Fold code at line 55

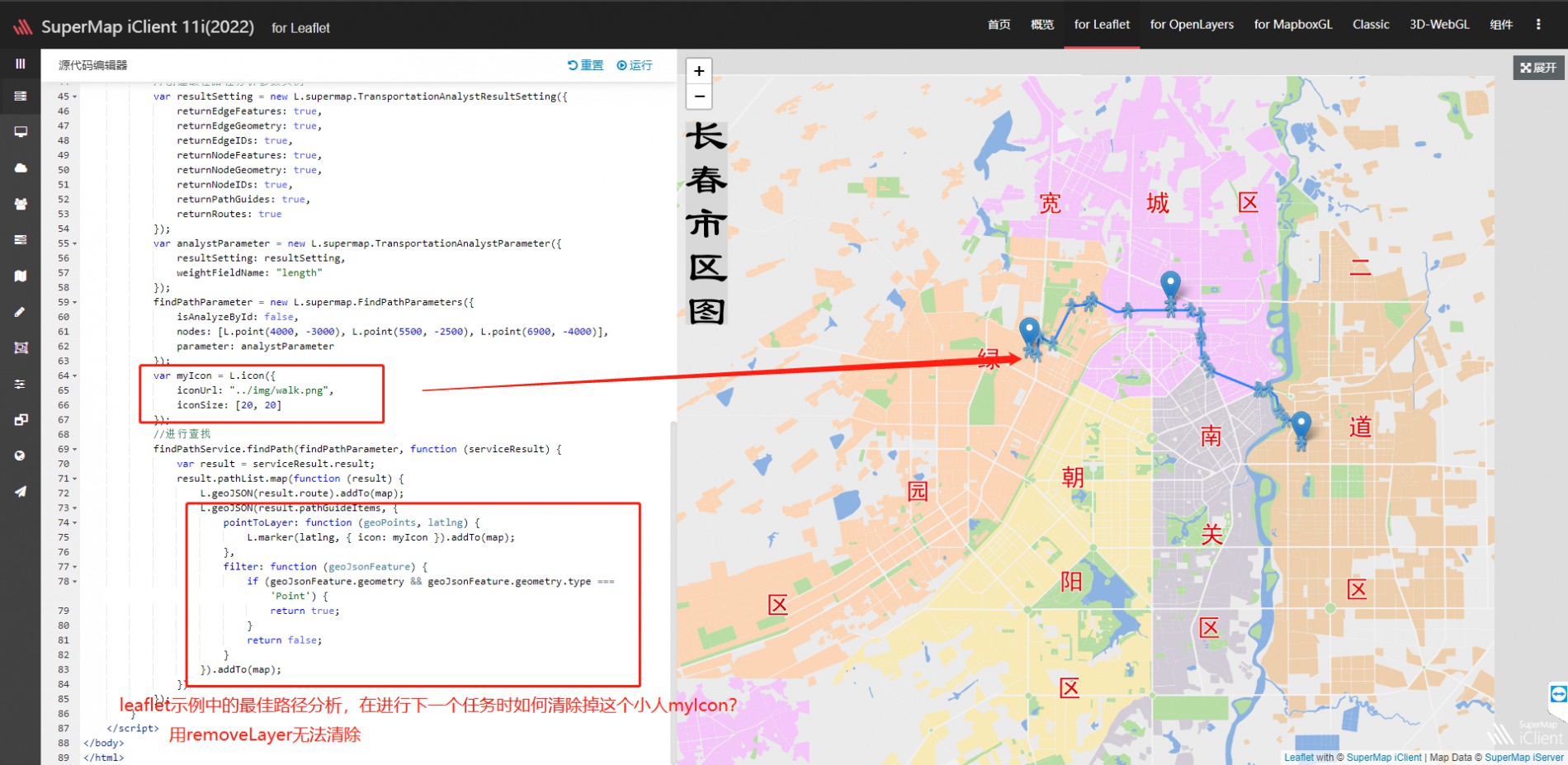[75, 243]
